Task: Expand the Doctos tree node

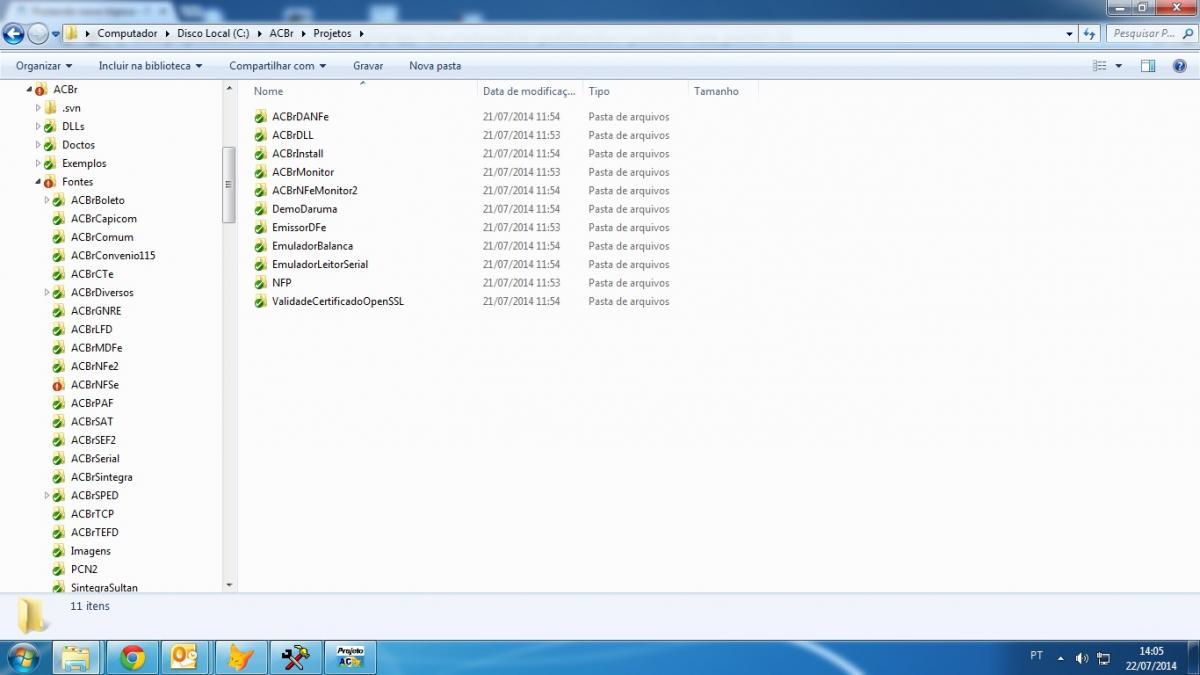Action: (38, 145)
